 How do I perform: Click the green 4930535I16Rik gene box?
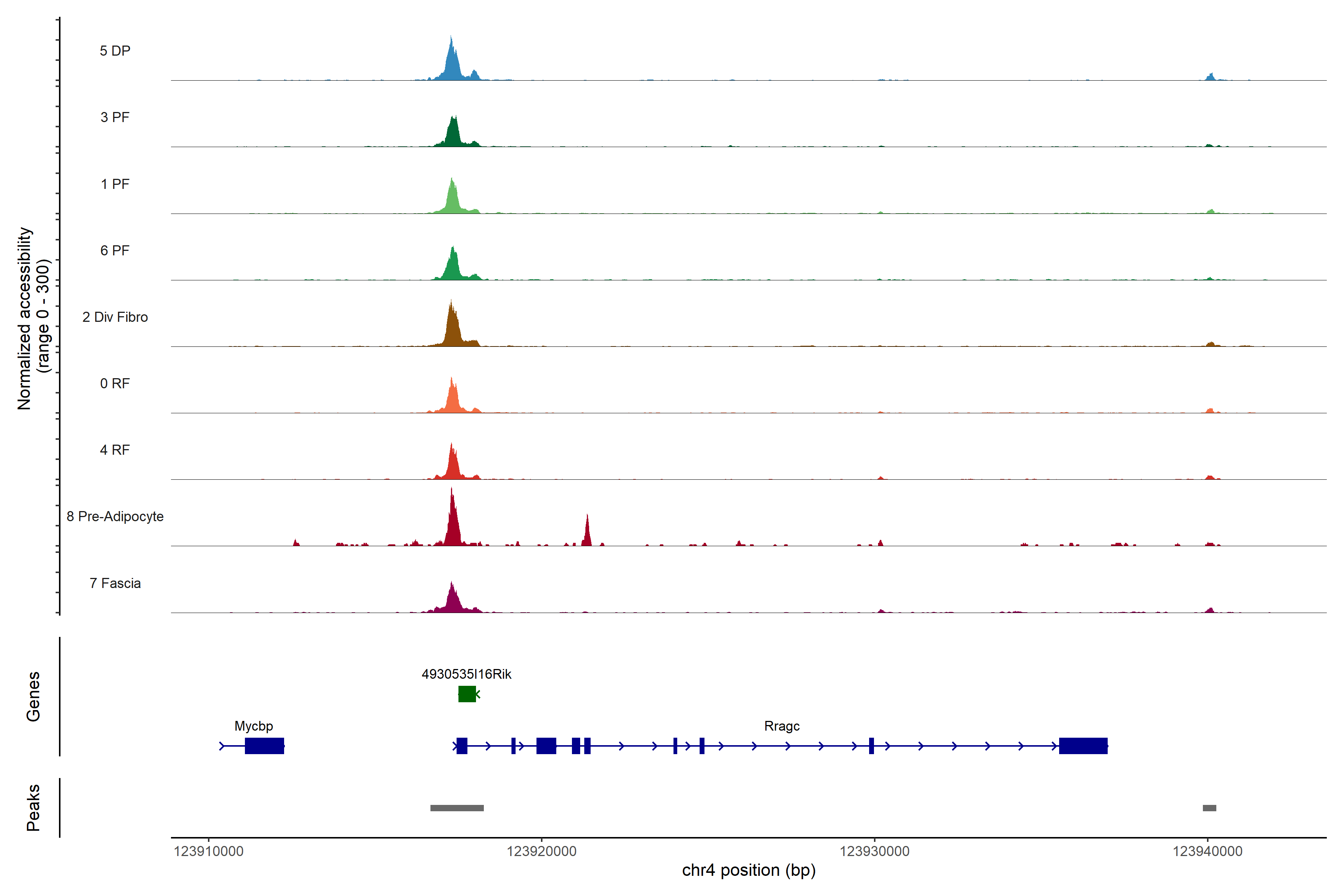point(467,694)
